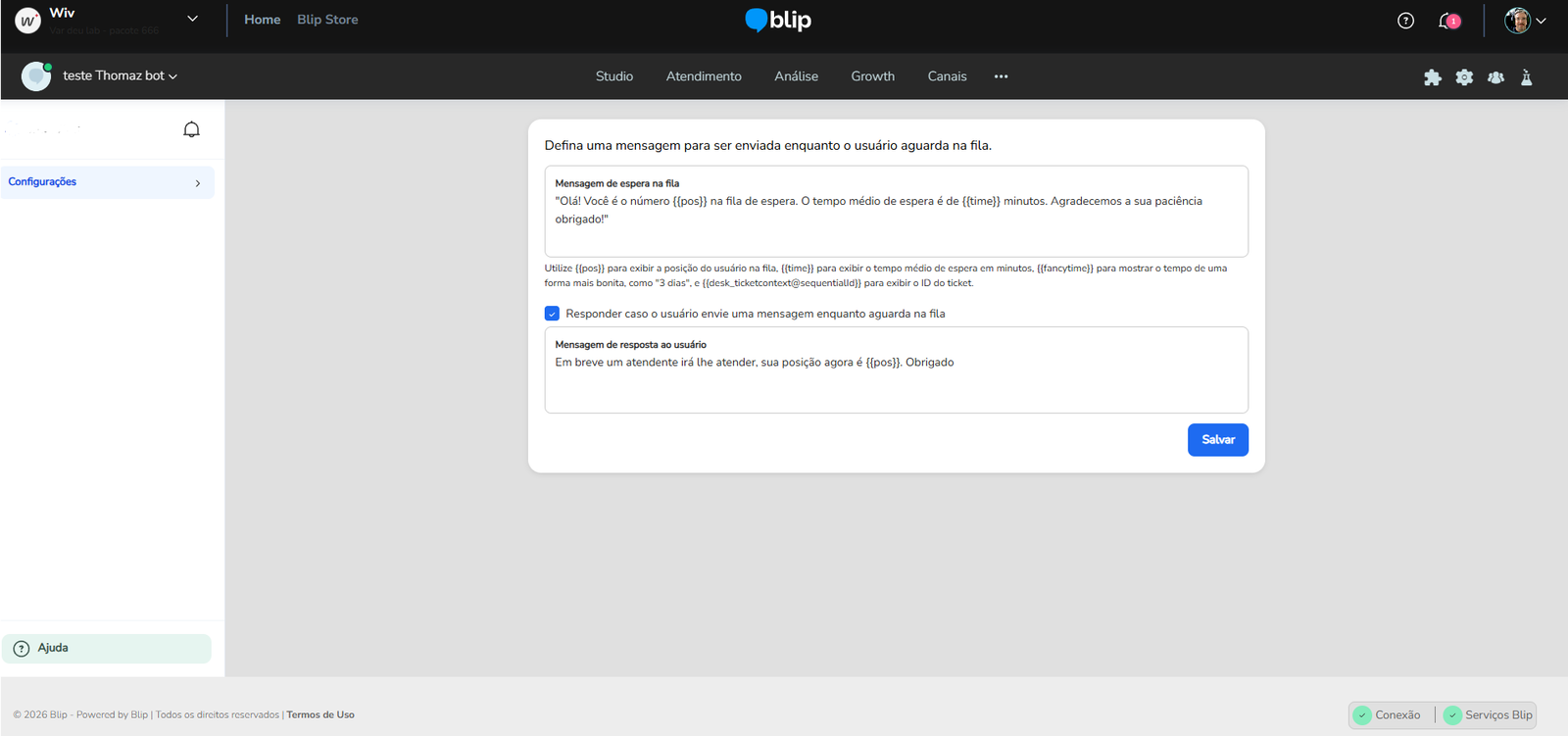Open notifications bell with red badge

(1449, 21)
